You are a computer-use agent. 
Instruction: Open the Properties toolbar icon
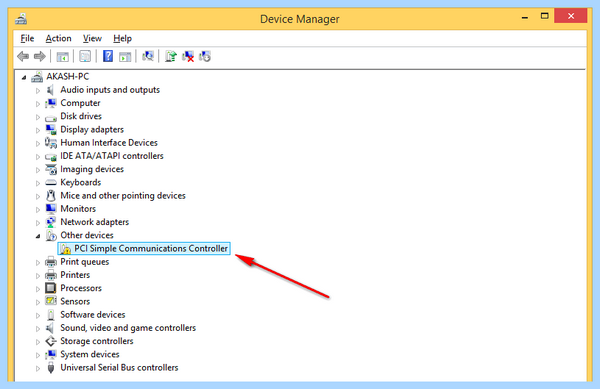85,57
